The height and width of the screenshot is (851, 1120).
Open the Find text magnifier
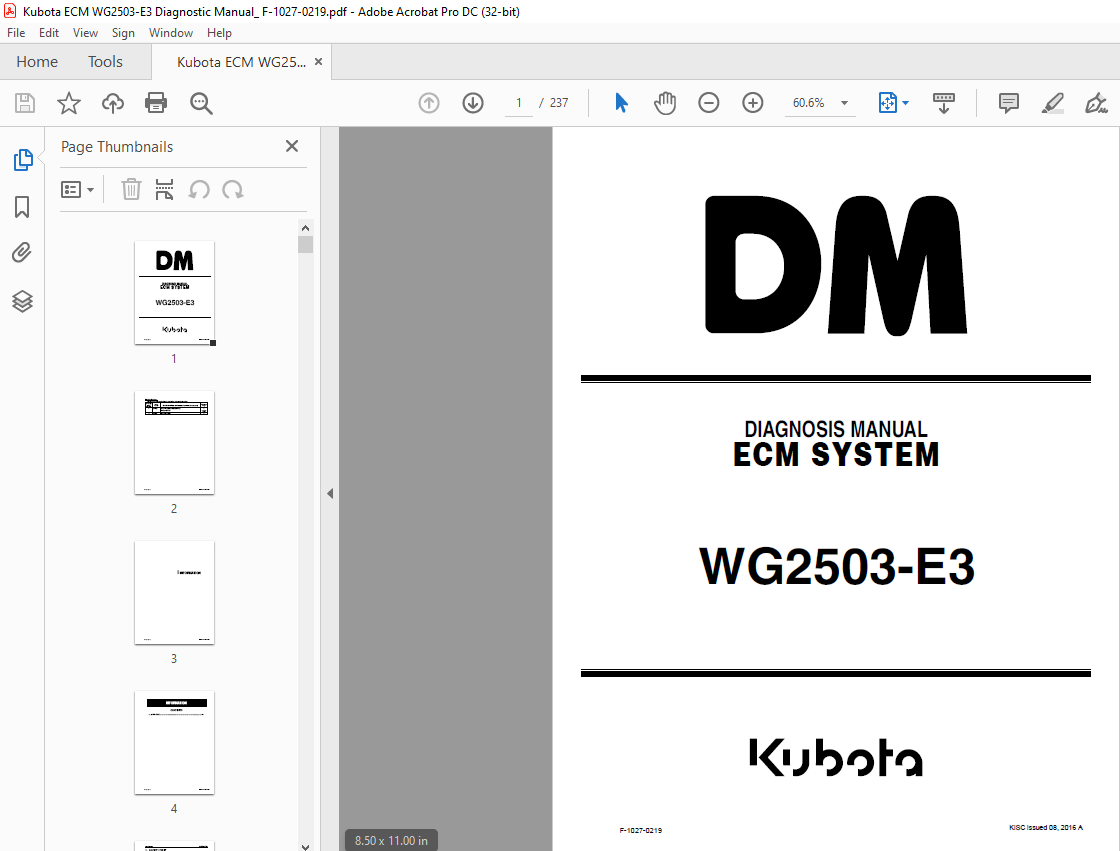(x=201, y=103)
